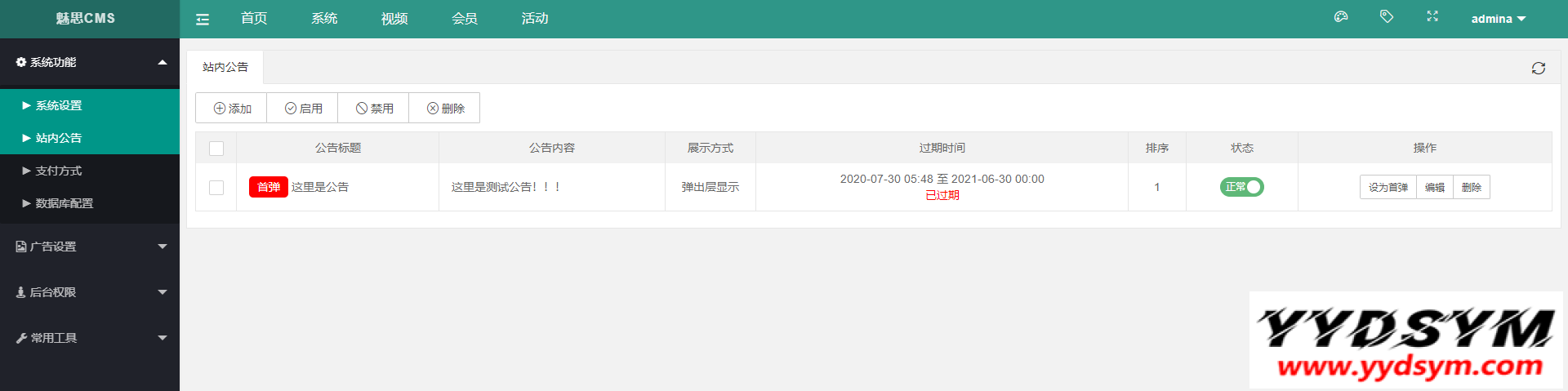The height and width of the screenshot is (391, 1568).
Task: Go to 首页 in the top menu
Action: pyautogui.click(x=254, y=18)
